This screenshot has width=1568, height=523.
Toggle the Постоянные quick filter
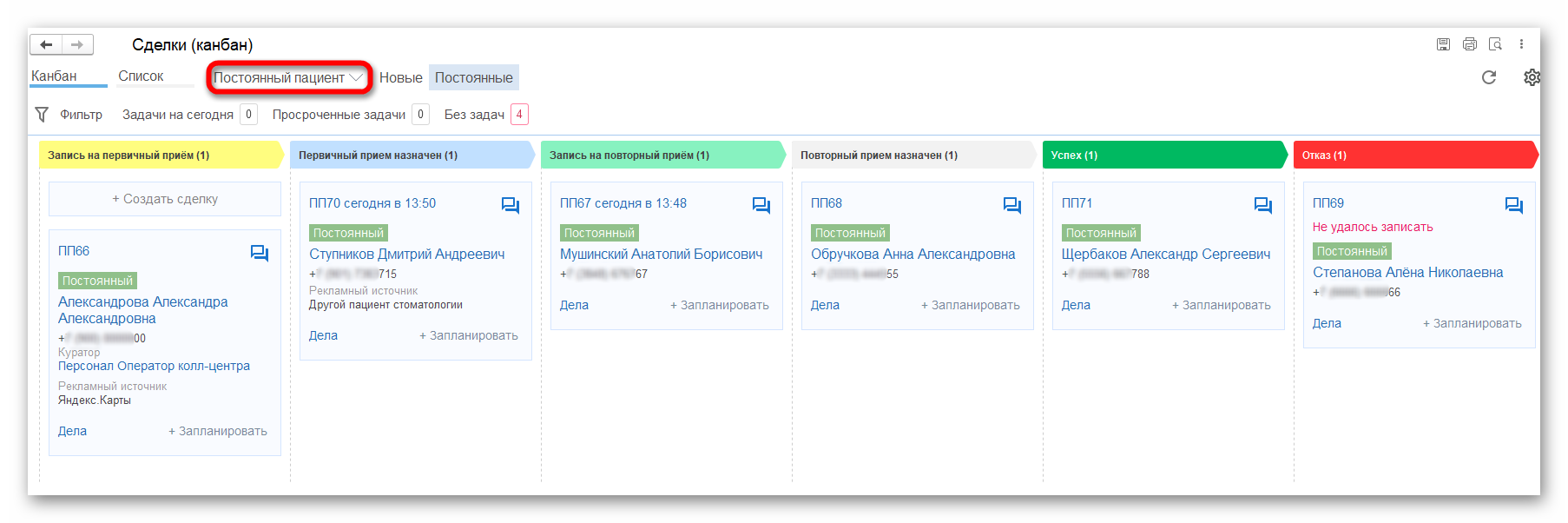pyautogui.click(x=474, y=77)
